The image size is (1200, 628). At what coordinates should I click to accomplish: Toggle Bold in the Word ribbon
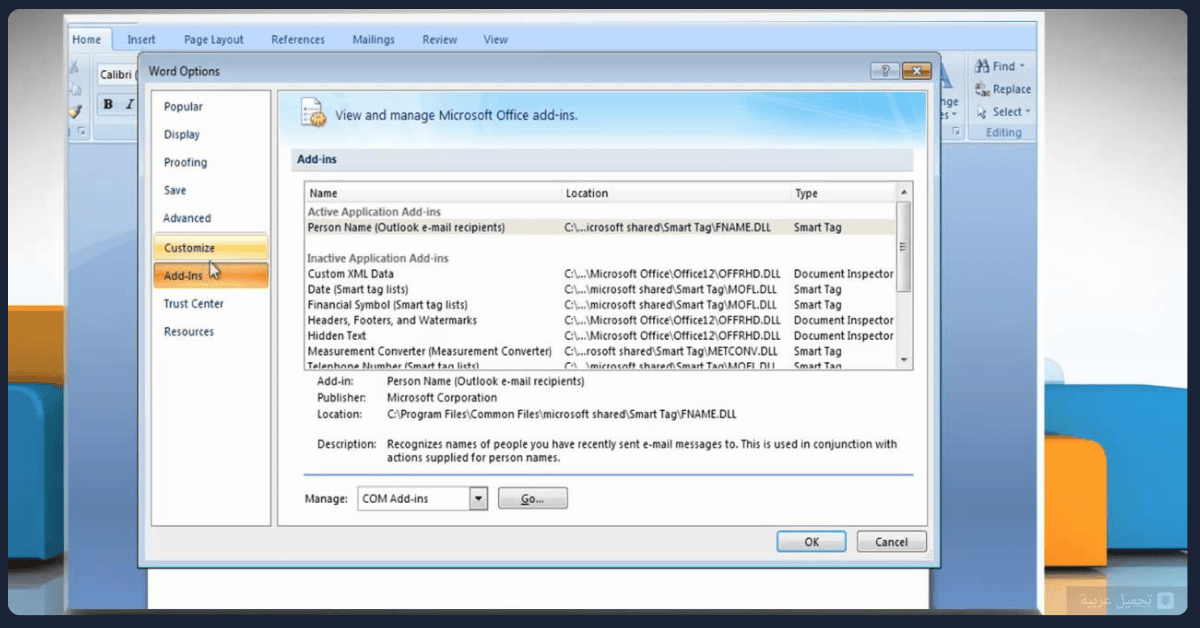click(108, 104)
